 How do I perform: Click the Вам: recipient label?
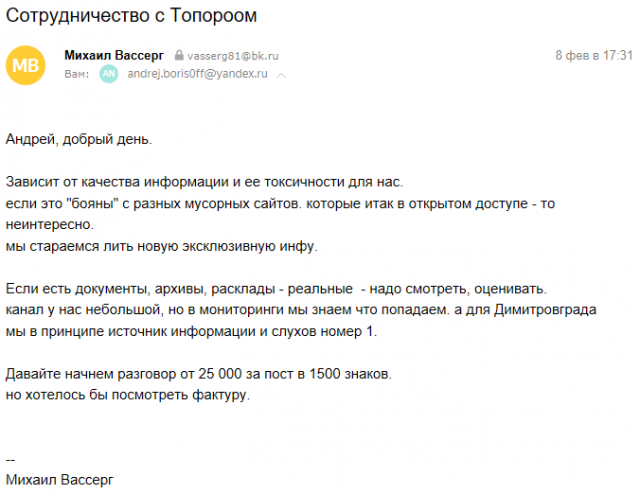click(76, 75)
